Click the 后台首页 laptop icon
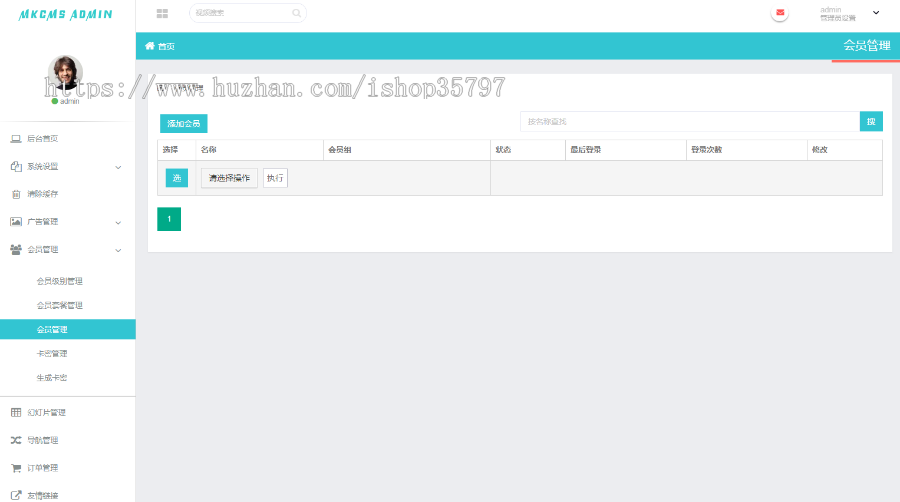 [16, 138]
